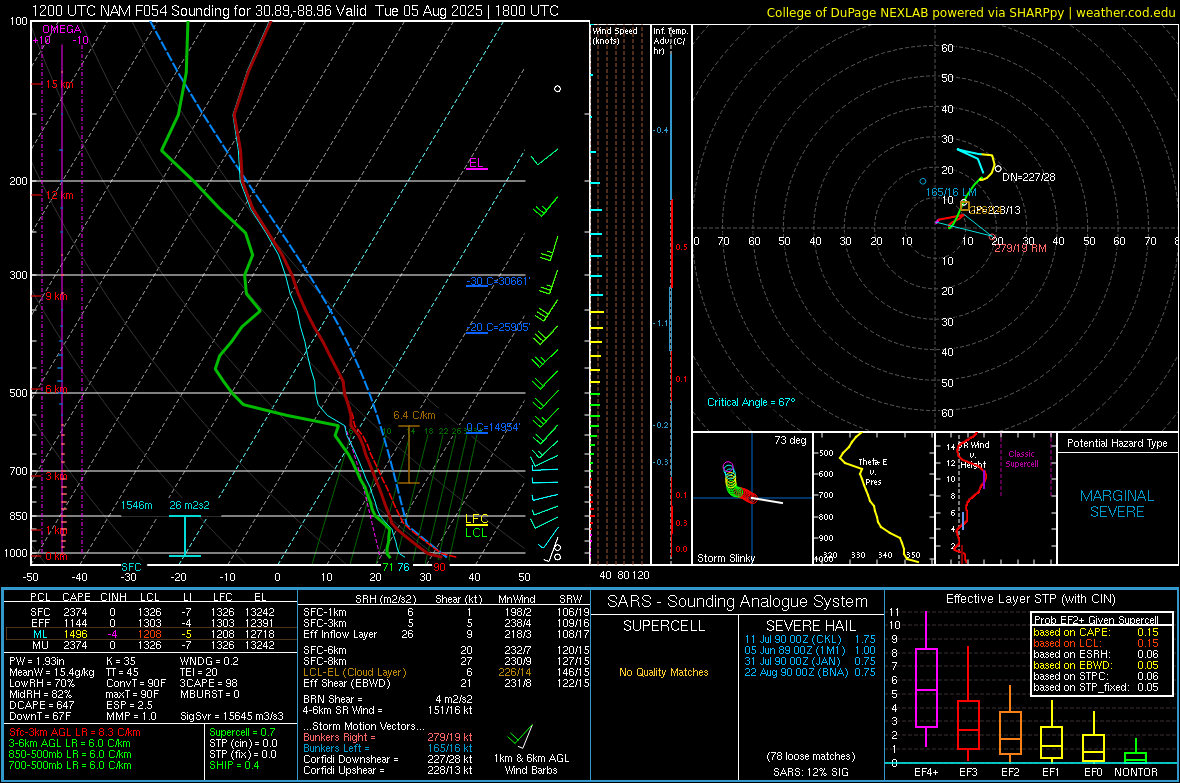Click the 'Storm Slinky' caption

point(725,558)
